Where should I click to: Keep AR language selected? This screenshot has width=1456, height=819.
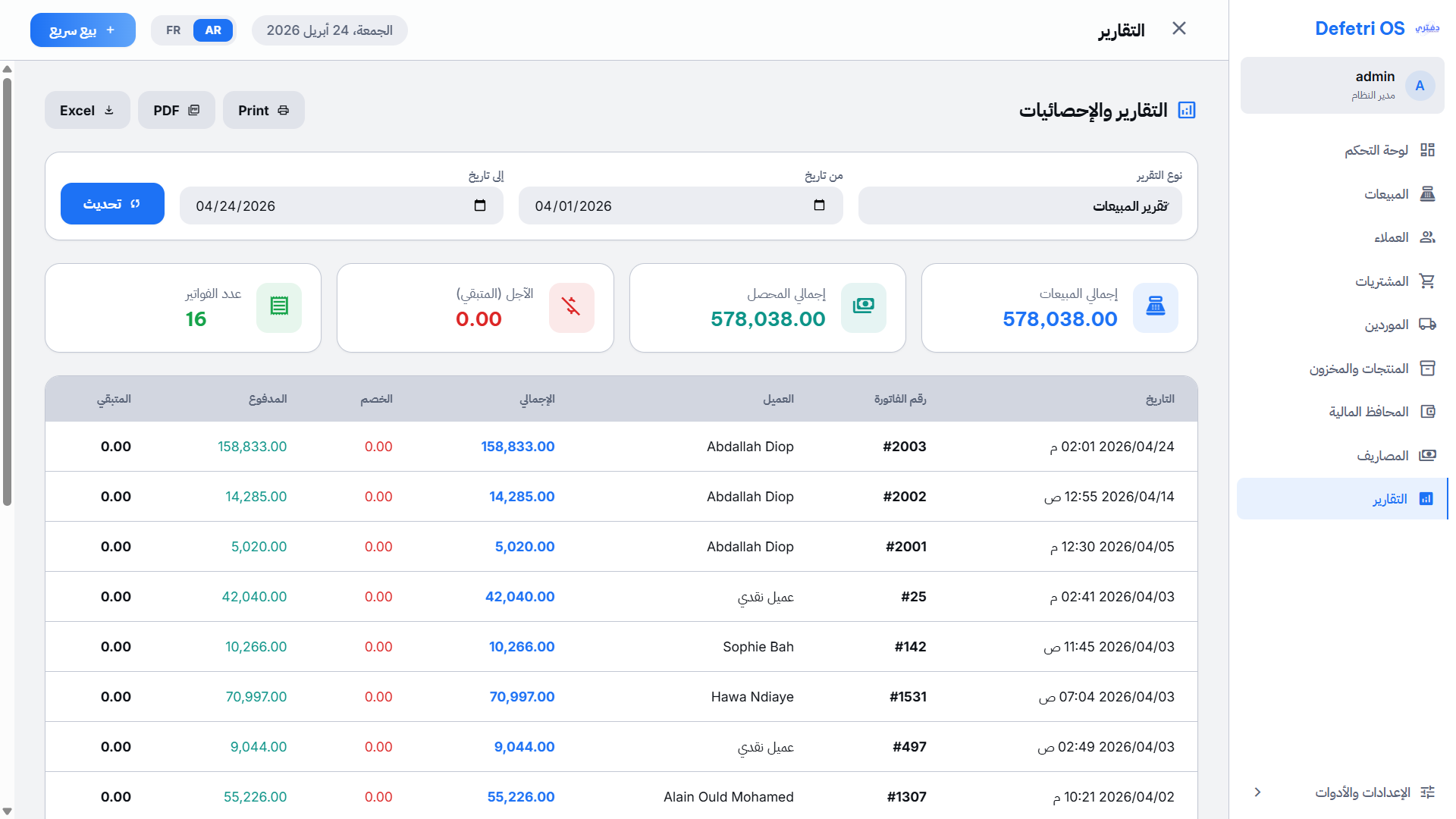click(x=213, y=30)
